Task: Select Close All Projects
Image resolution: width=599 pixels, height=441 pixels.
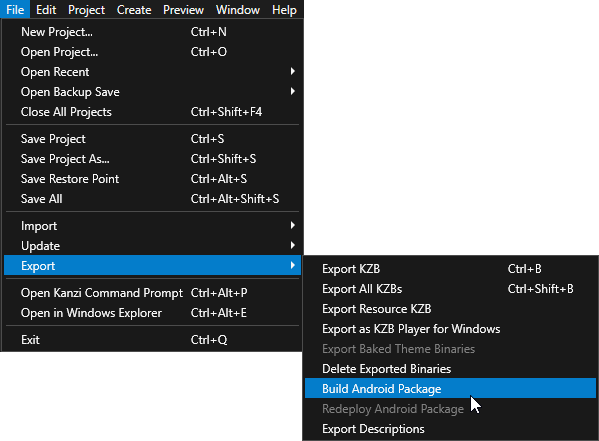Action: click(x=152, y=112)
